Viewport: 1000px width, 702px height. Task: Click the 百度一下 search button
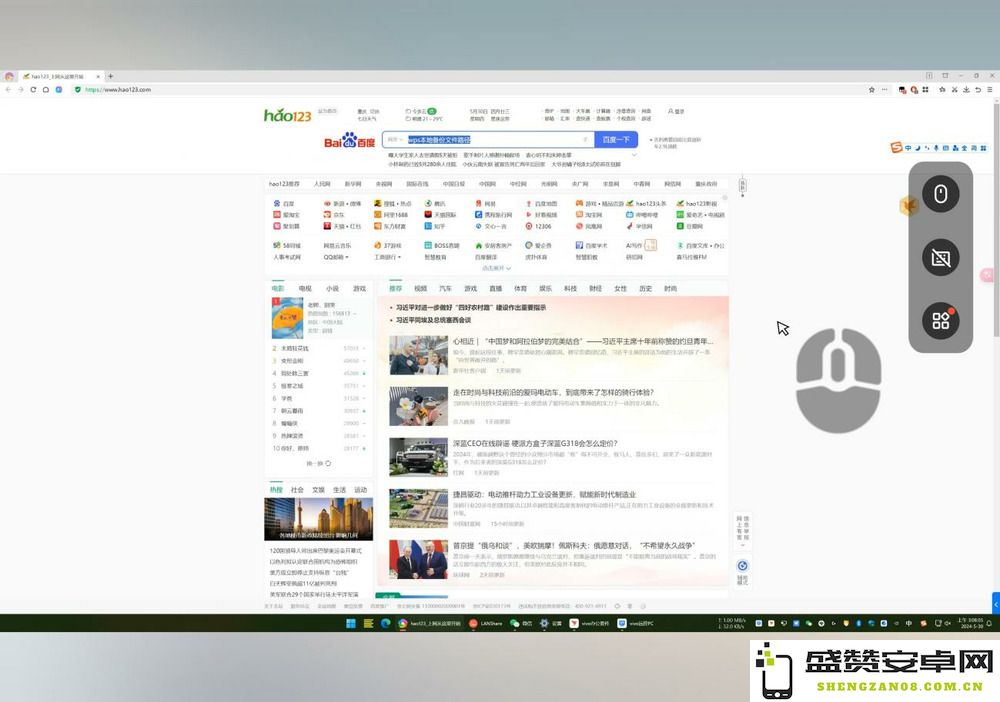point(616,140)
